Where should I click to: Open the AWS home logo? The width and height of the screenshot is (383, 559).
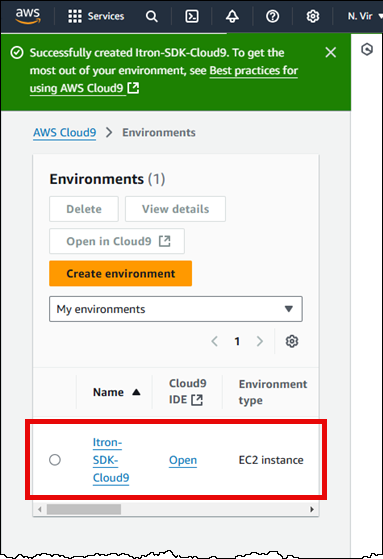coord(28,16)
